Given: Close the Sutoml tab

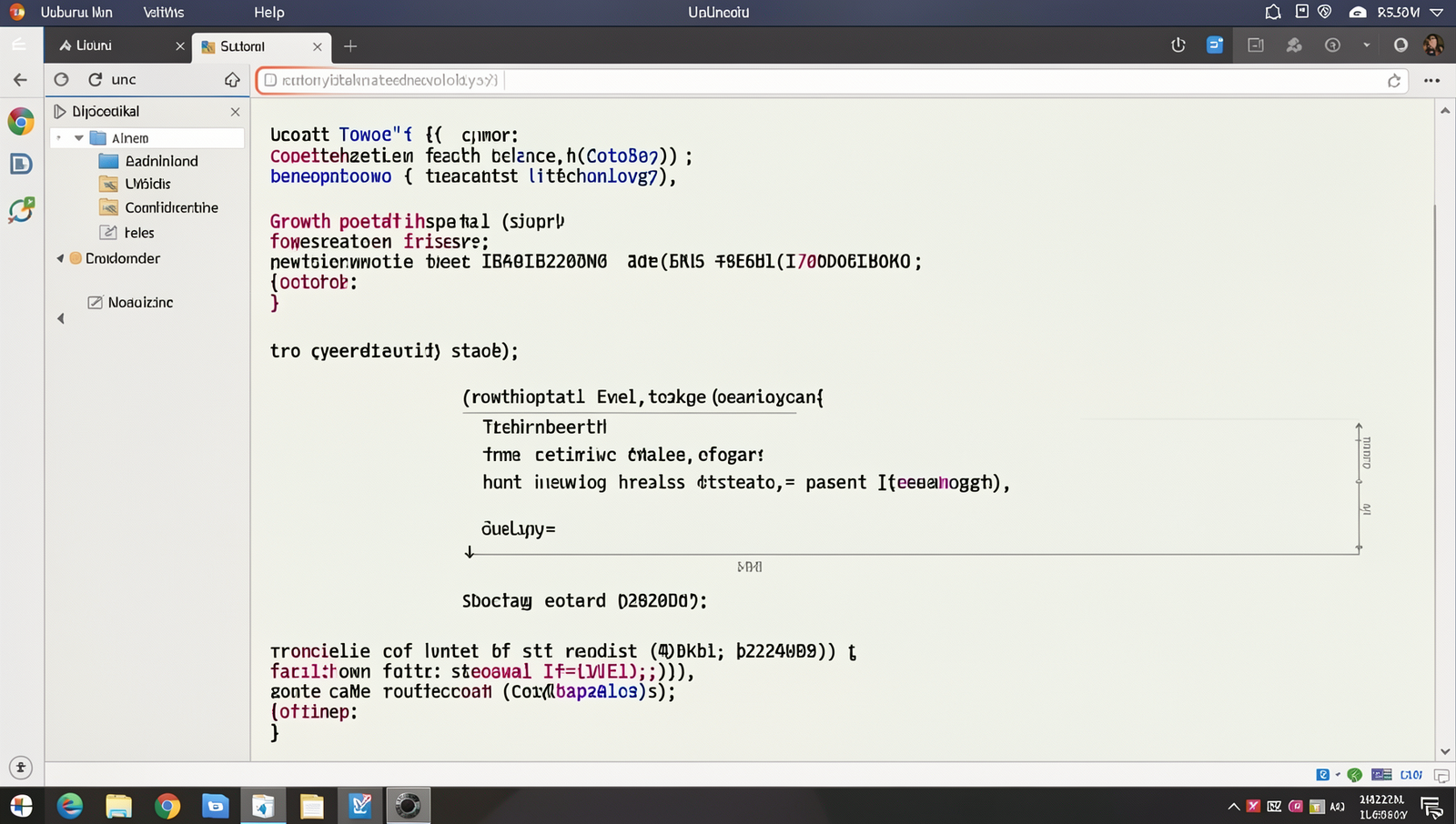Looking at the screenshot, I should pyautogui.click(x=317, y=46).
